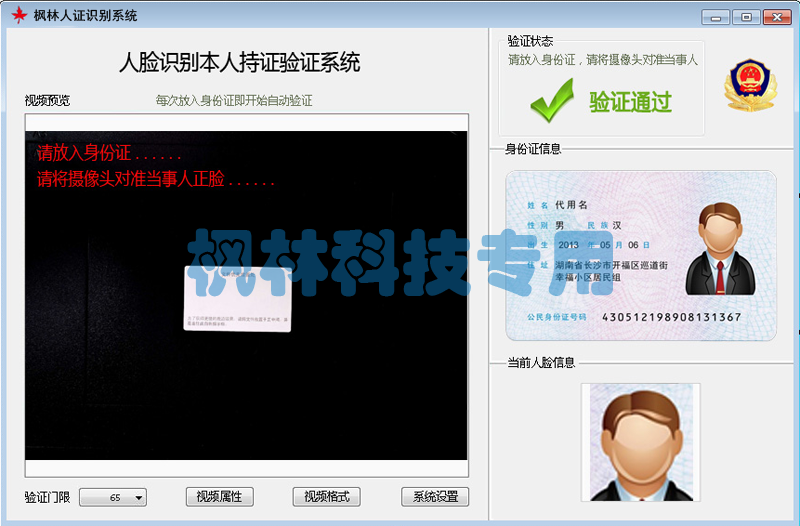Open 系统设置 system settings
The width and height of the screenshot is (800, 526).
point(435,496)
